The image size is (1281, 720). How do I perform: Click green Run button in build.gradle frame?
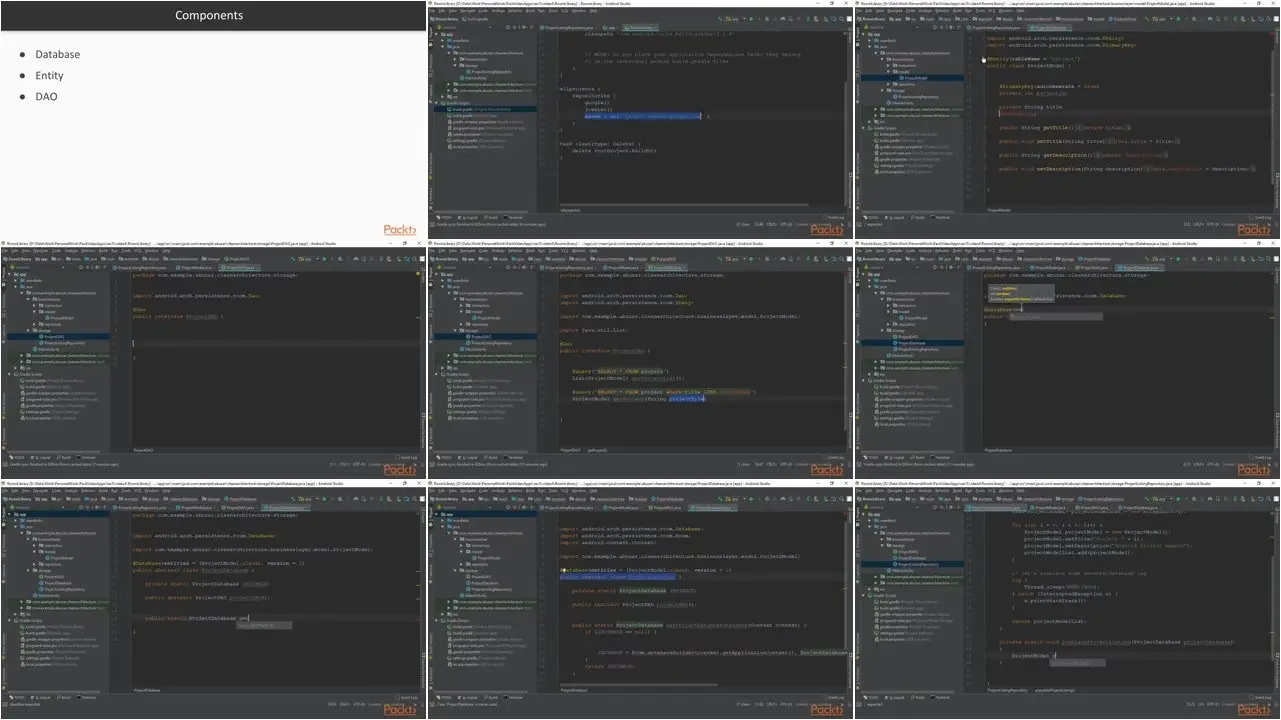coord(751,19)
